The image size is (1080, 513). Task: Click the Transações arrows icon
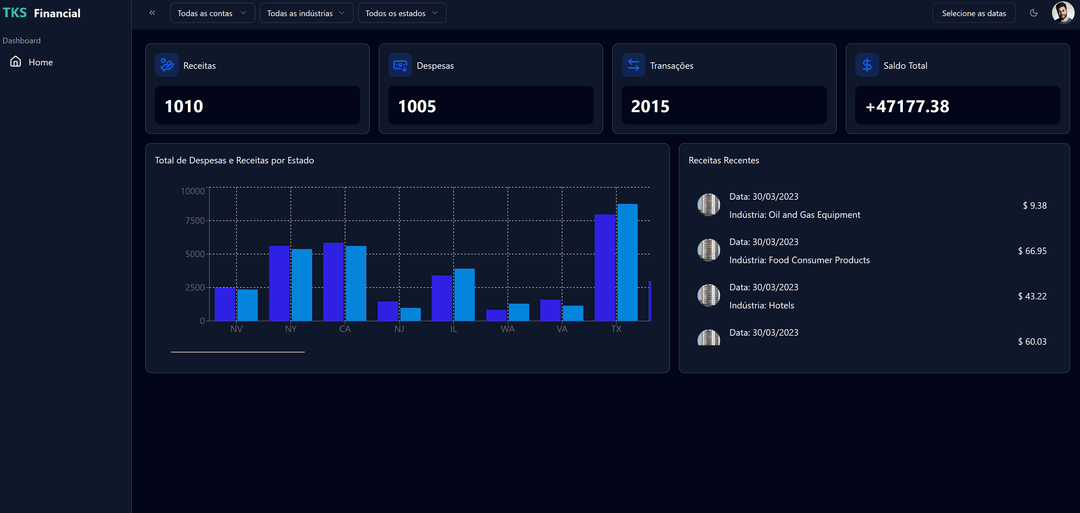click(634, 65)
